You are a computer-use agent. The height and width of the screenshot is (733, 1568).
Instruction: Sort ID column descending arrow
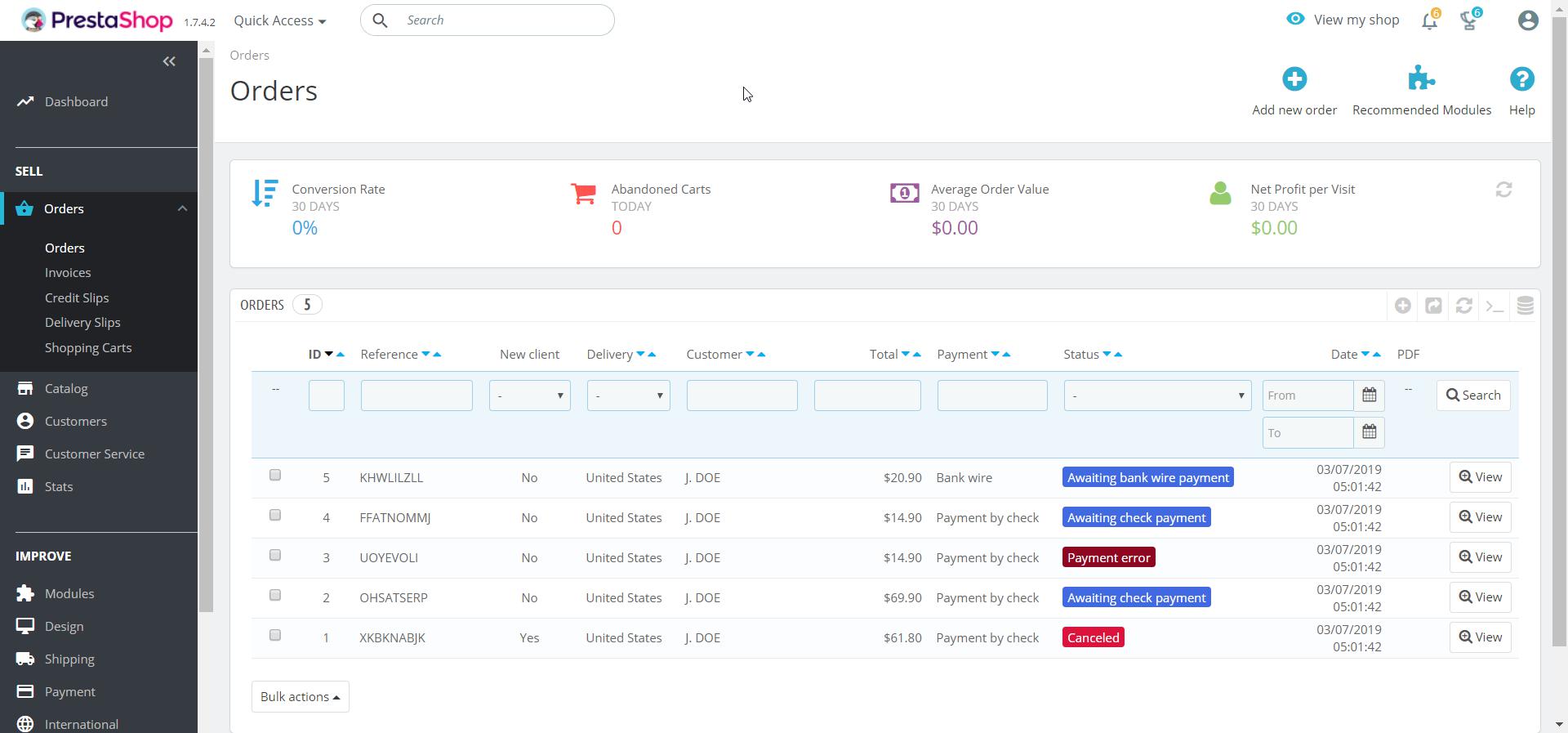(329, 354)
